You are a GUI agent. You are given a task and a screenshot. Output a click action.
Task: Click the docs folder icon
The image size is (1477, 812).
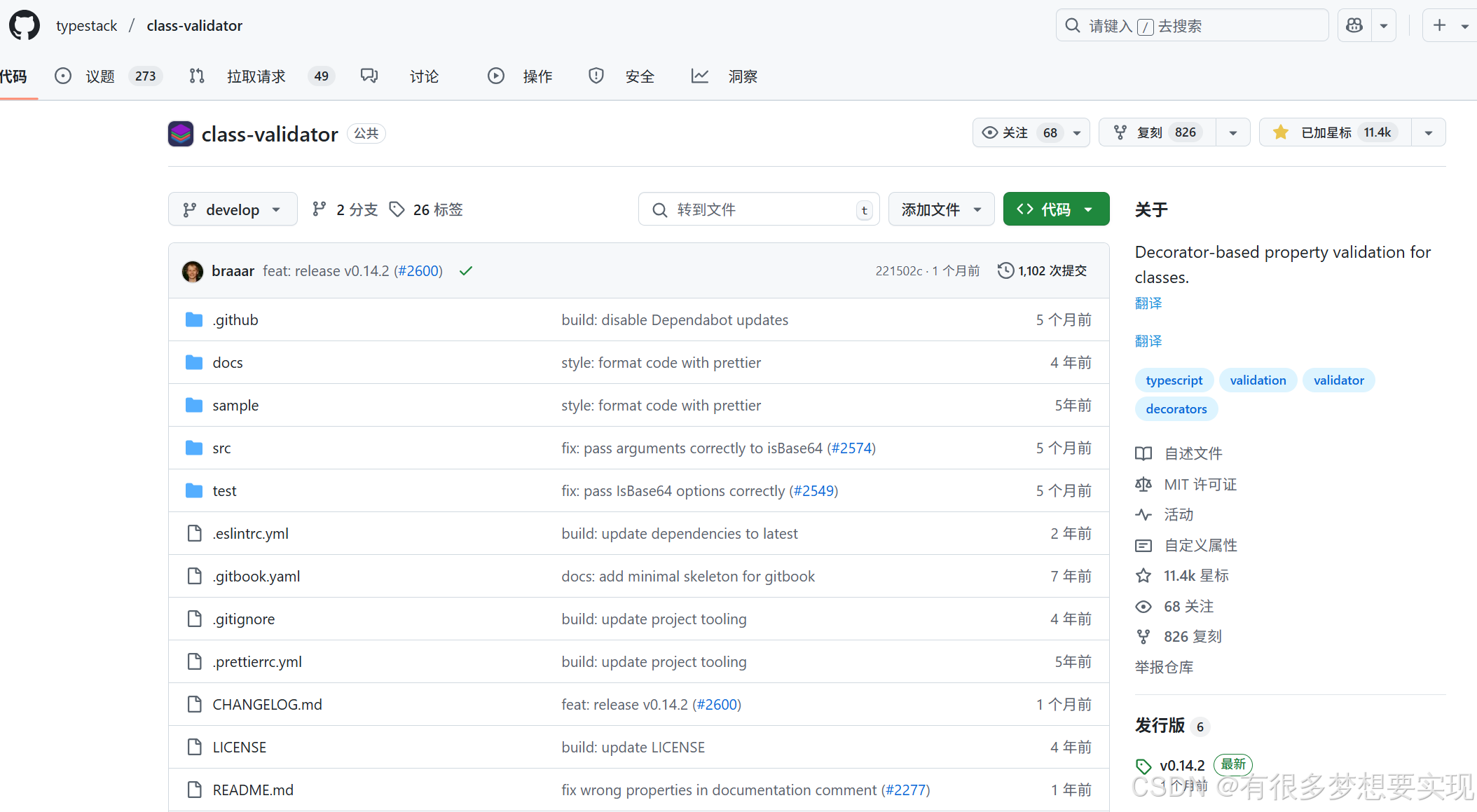194,362
